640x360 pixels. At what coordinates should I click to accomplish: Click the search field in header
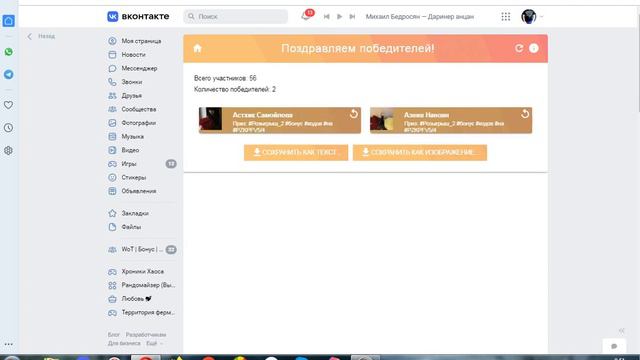(x=236, y=16)
